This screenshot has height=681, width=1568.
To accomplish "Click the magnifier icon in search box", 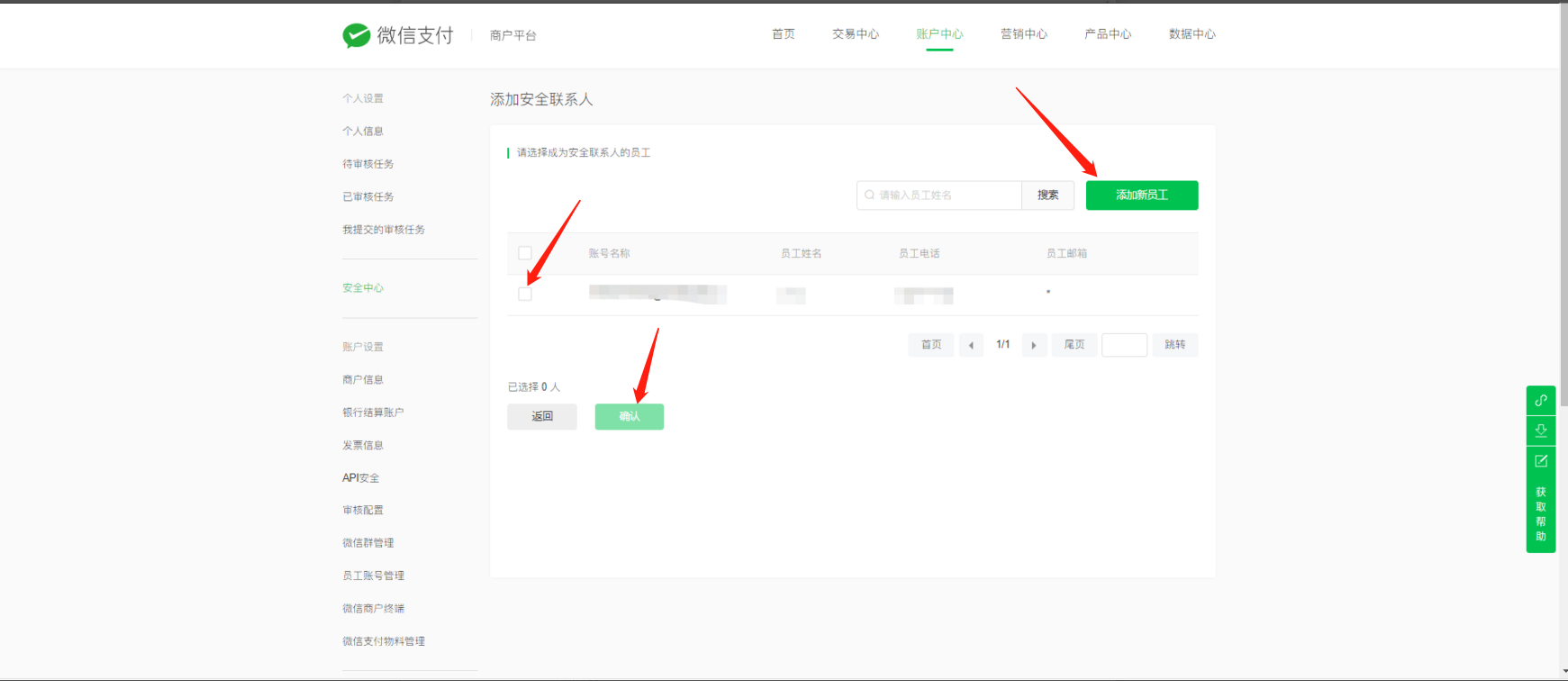I will 869,195.
